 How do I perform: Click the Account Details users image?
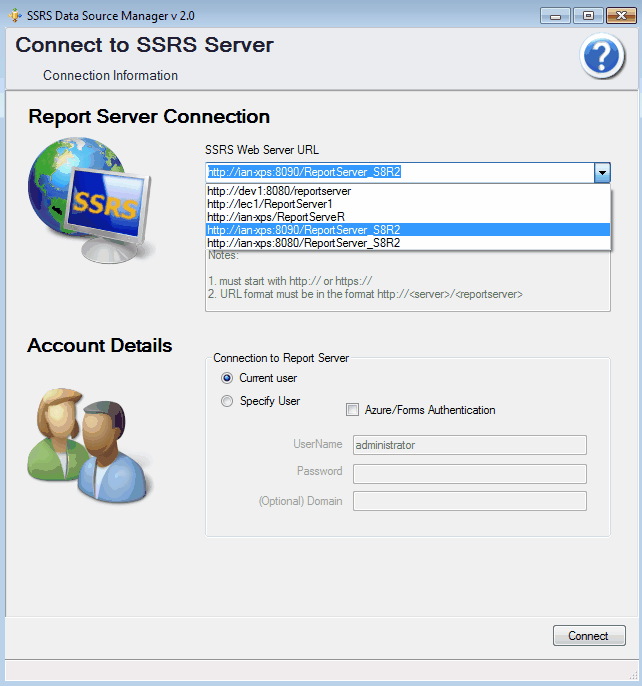pos(91,445)
